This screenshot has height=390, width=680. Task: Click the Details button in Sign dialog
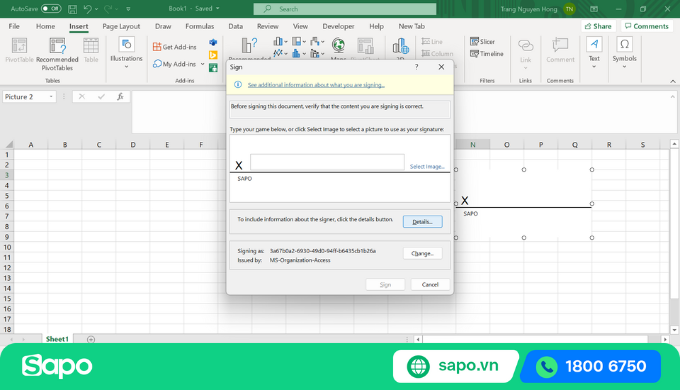[x=422, y=222]
